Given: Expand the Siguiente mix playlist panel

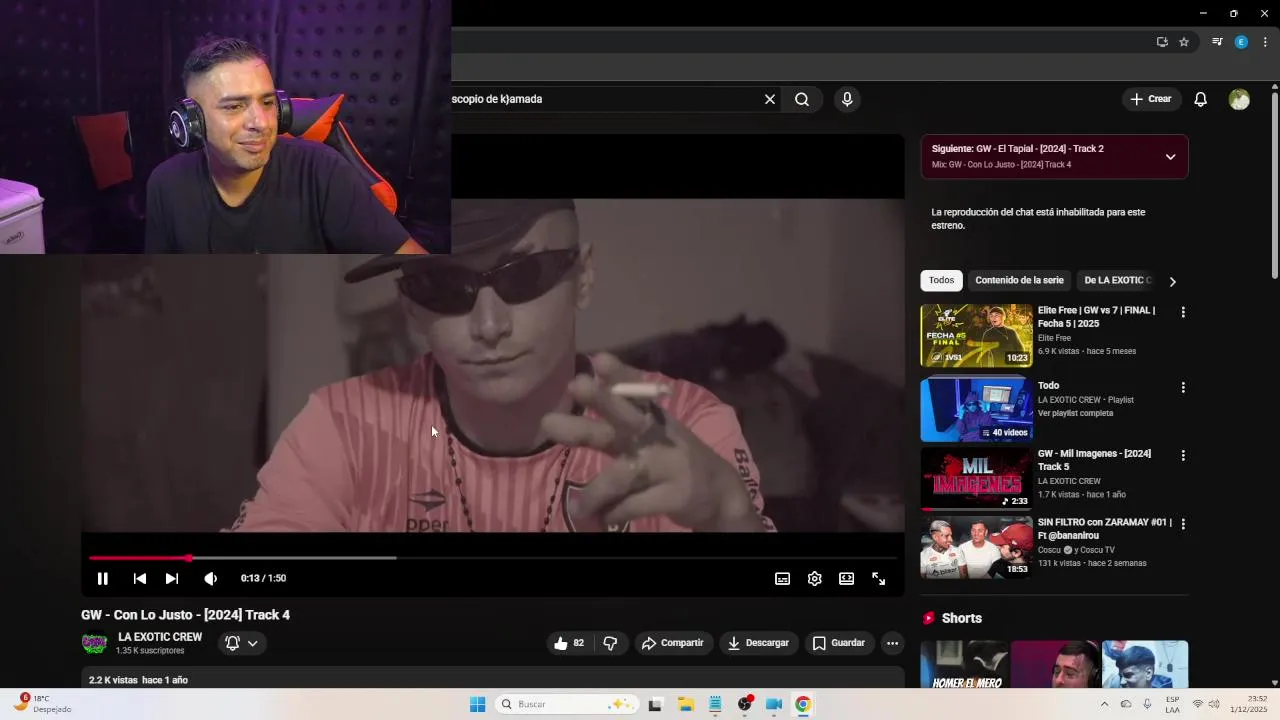Looking at the screenshot, I should tap(1170, 157).
